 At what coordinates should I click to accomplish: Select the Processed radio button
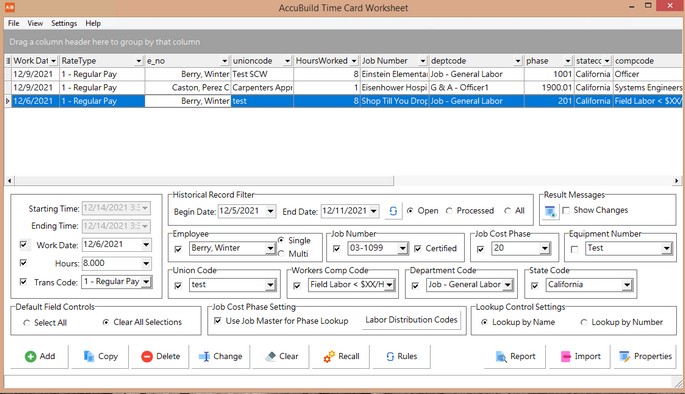click(x=449, y=211)
